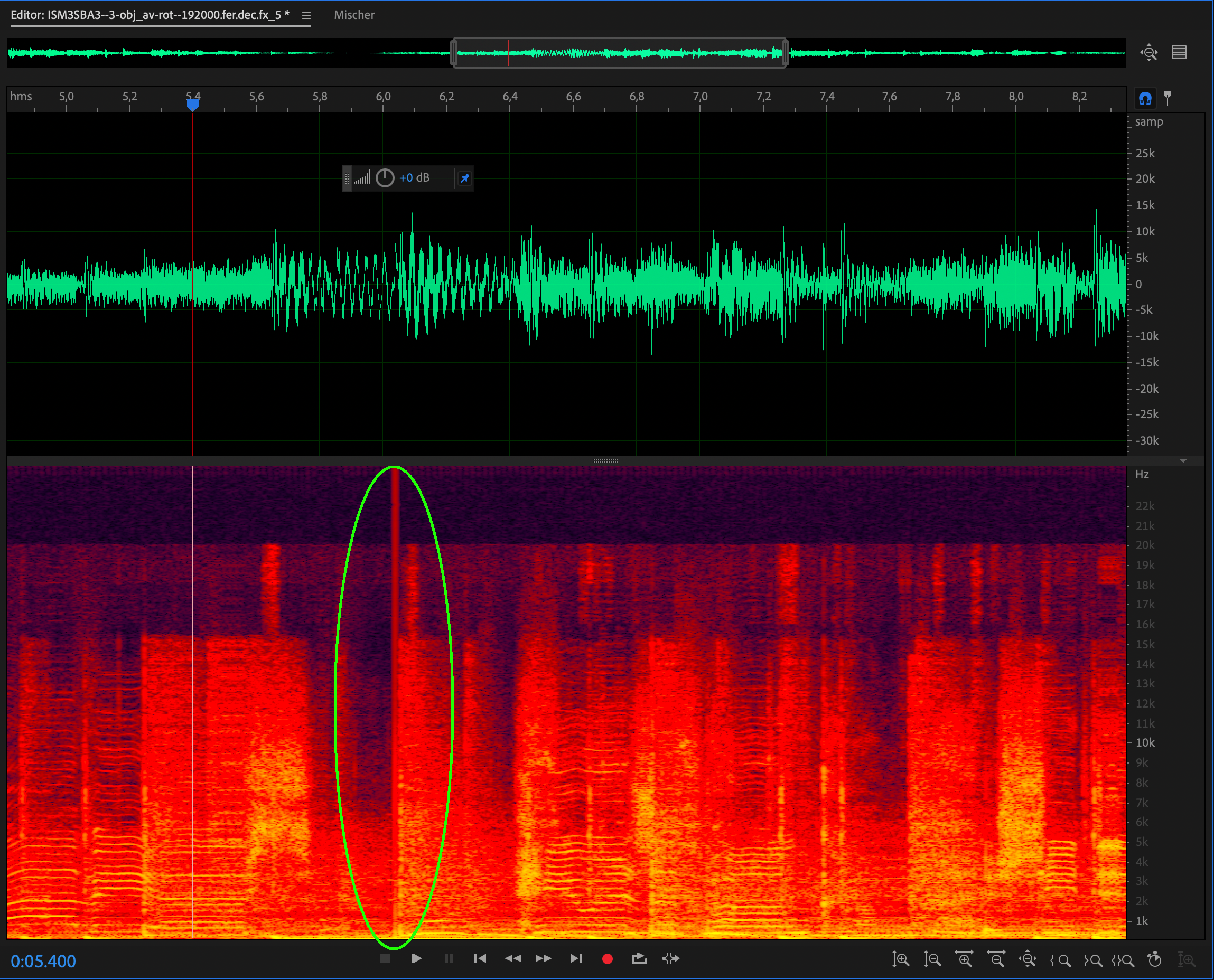The width and height of the screenshot is (1214, 980).
Task: Click the 0:05.400 timecode display
Action: coord(43,961)
